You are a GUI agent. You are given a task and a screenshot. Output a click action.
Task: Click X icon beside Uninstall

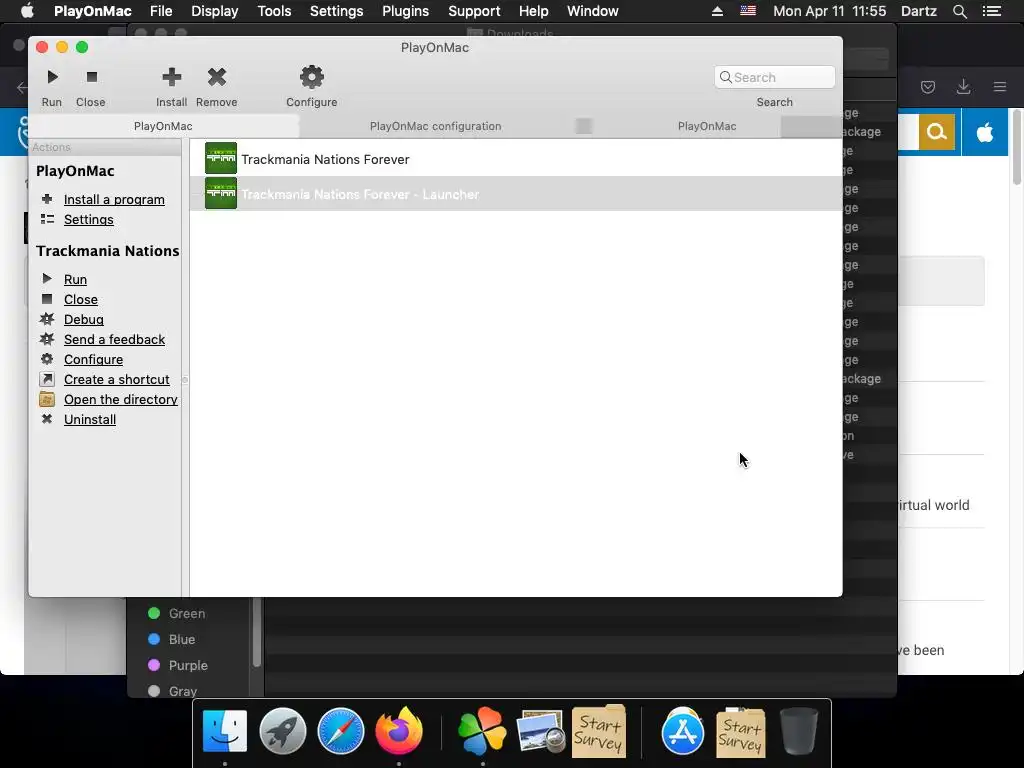coord(47,419)
